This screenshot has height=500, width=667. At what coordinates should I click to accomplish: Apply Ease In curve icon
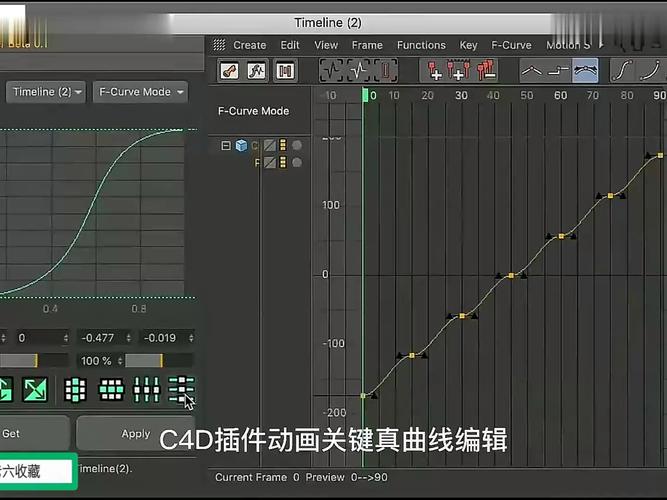[650, 71]
